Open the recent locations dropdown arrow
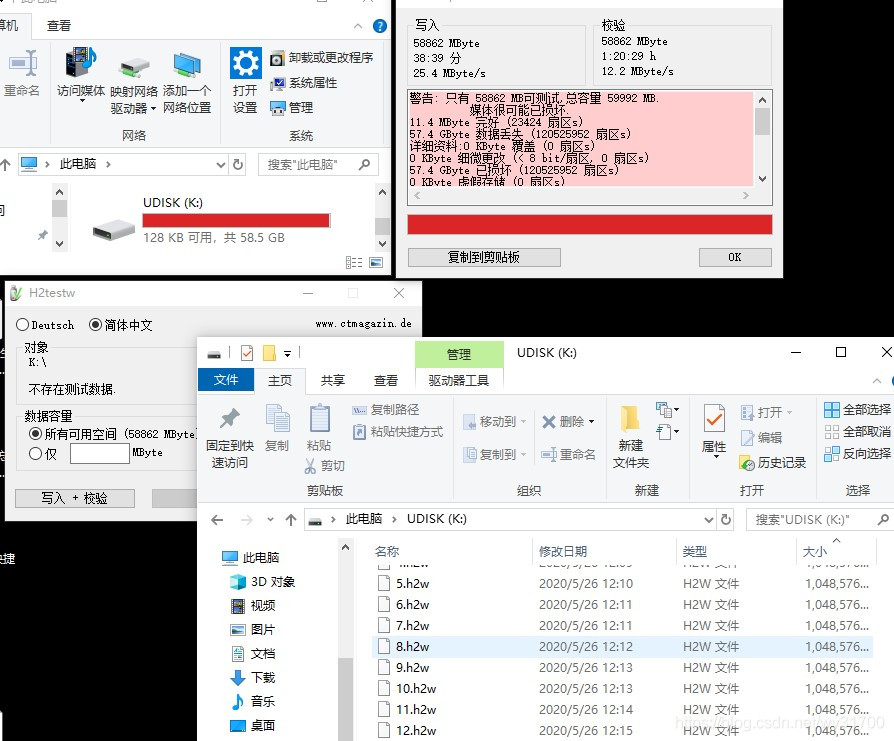Image resolution: width=894 pixels, height=741 pixels. [x=270, y=520]
